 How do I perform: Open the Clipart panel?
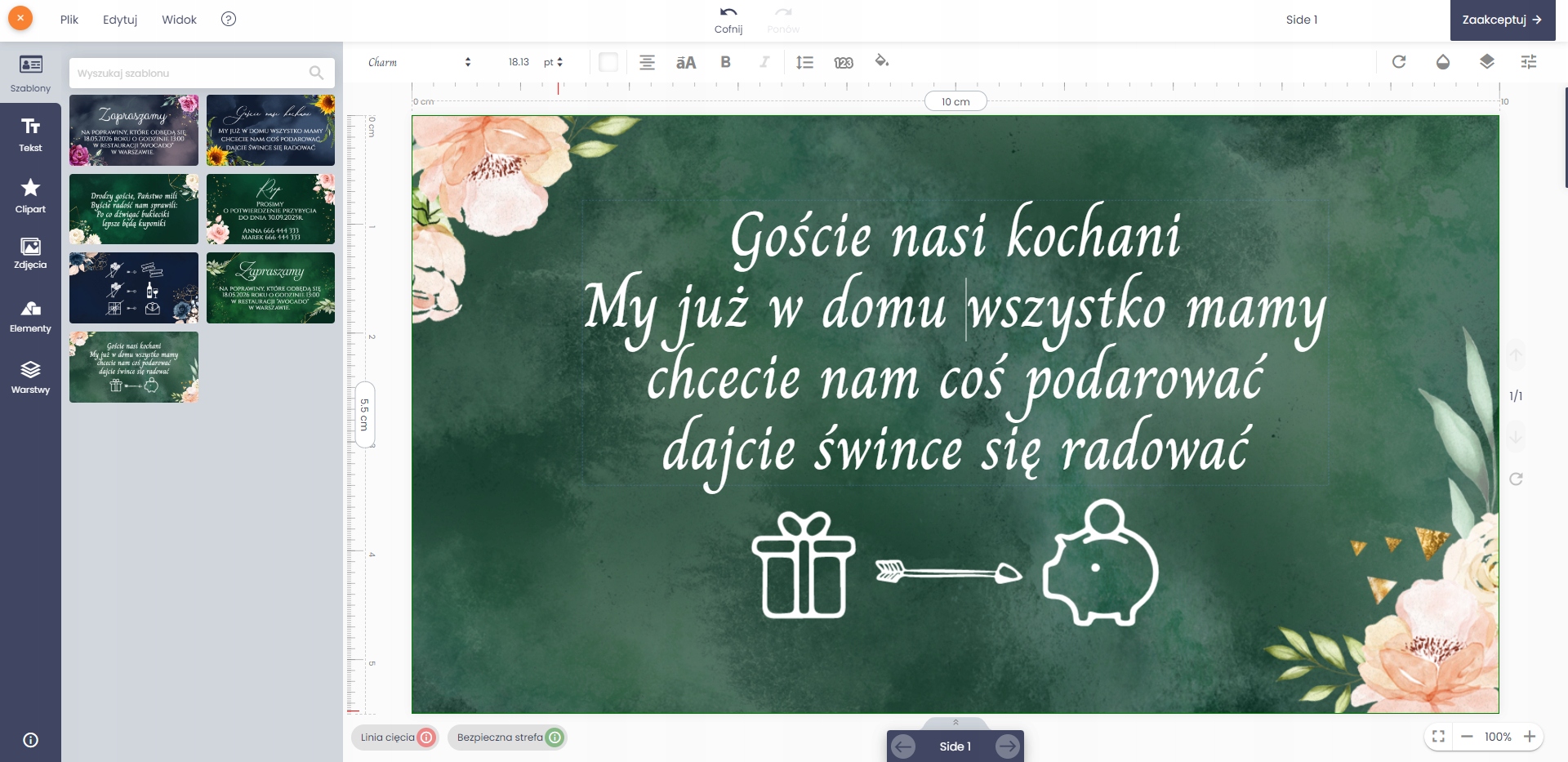30,196
